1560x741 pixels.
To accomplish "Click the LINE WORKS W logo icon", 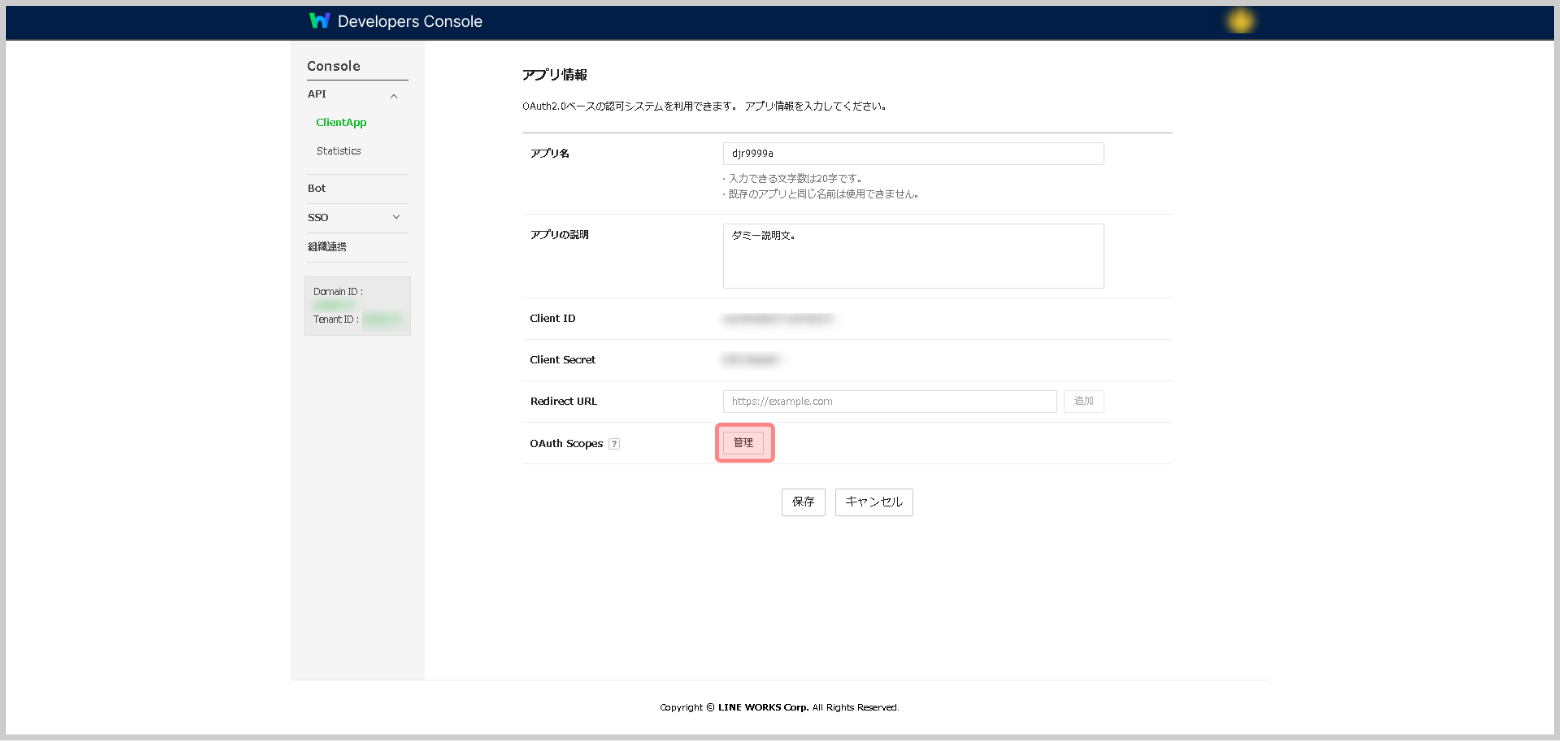I will [x=320, y=21].
